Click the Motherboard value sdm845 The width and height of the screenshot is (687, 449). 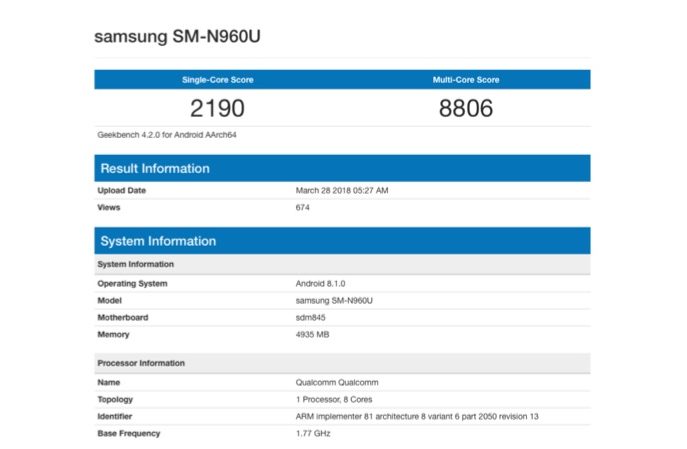[x=310, y=317]
